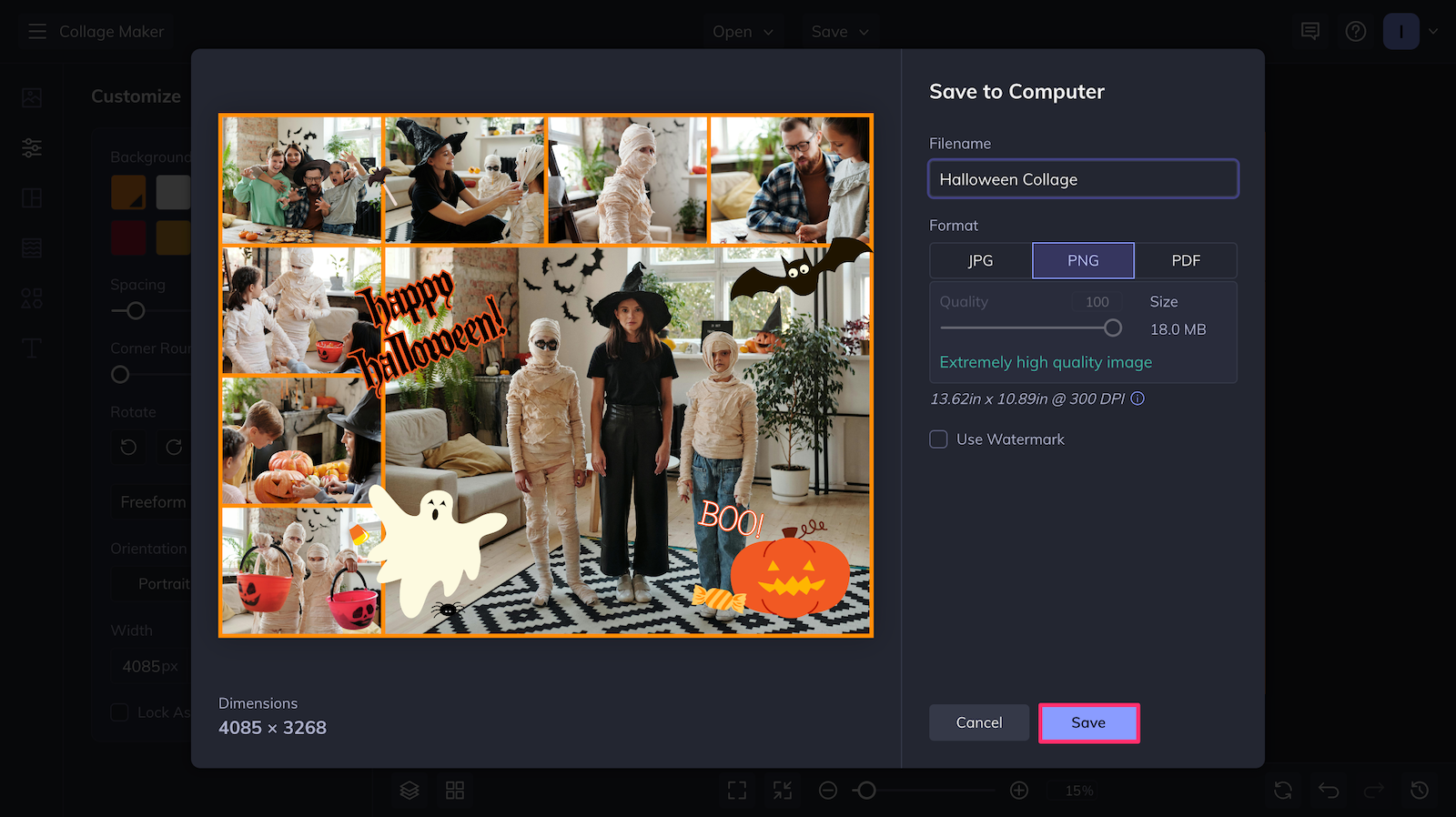Click the Quality slider handle
1456x817 pixels.
click(x=1113, y=328)
